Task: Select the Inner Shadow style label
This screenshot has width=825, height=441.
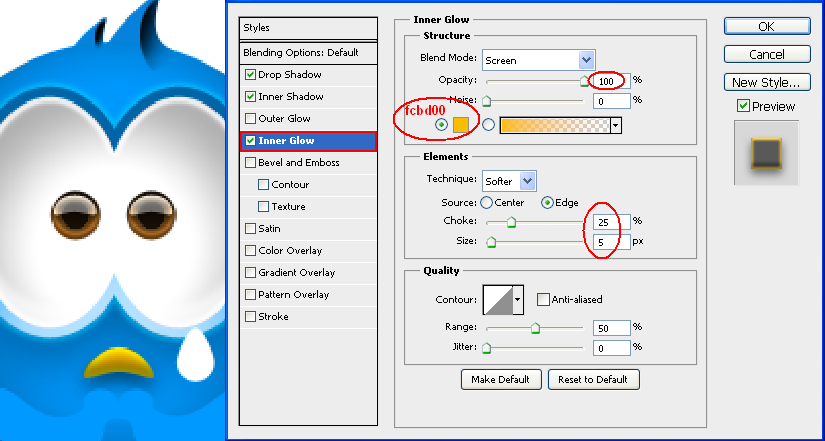Action: 290,97
